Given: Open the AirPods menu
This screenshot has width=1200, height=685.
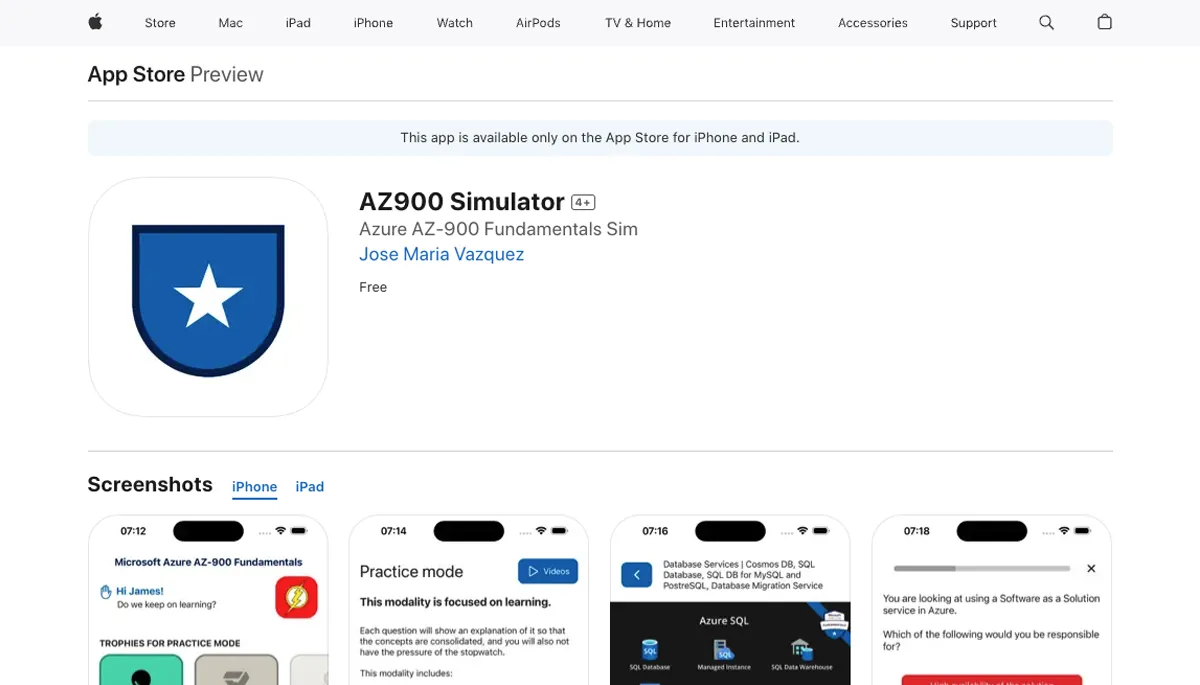Looking at the screenshot, I should pyautogui.click(x=538, y=23).
